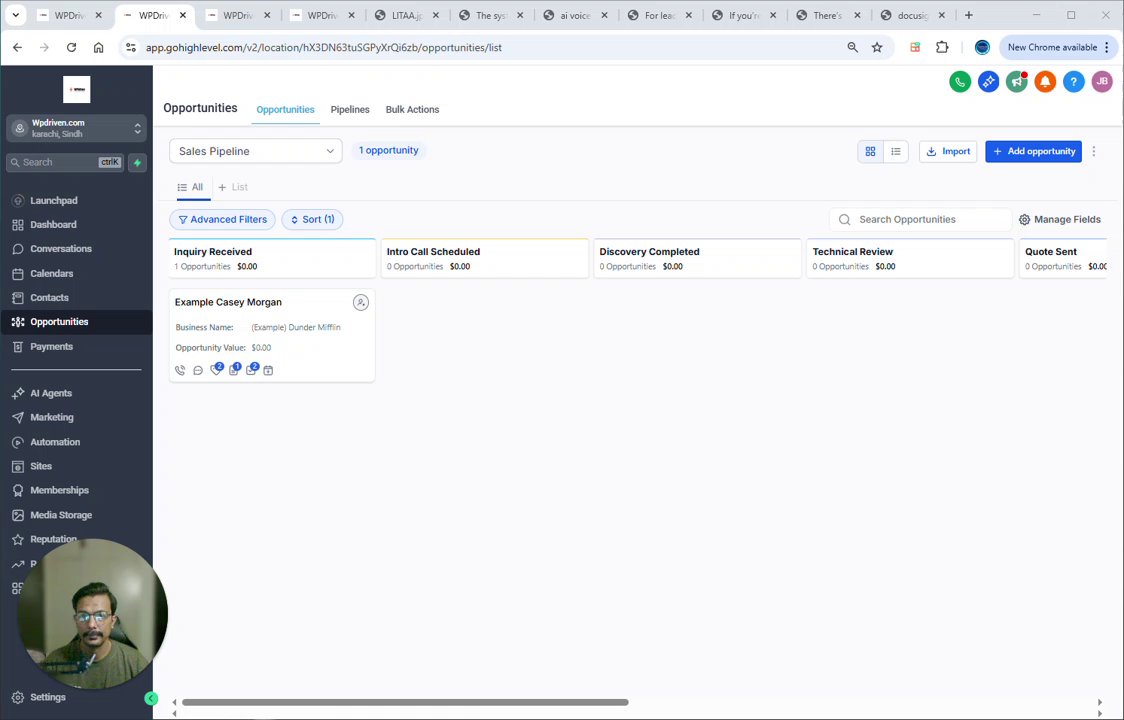The image size is (1124, 720).
Task: Open conversation icon on Casey Morgan card
Action: tap(198, 370)
